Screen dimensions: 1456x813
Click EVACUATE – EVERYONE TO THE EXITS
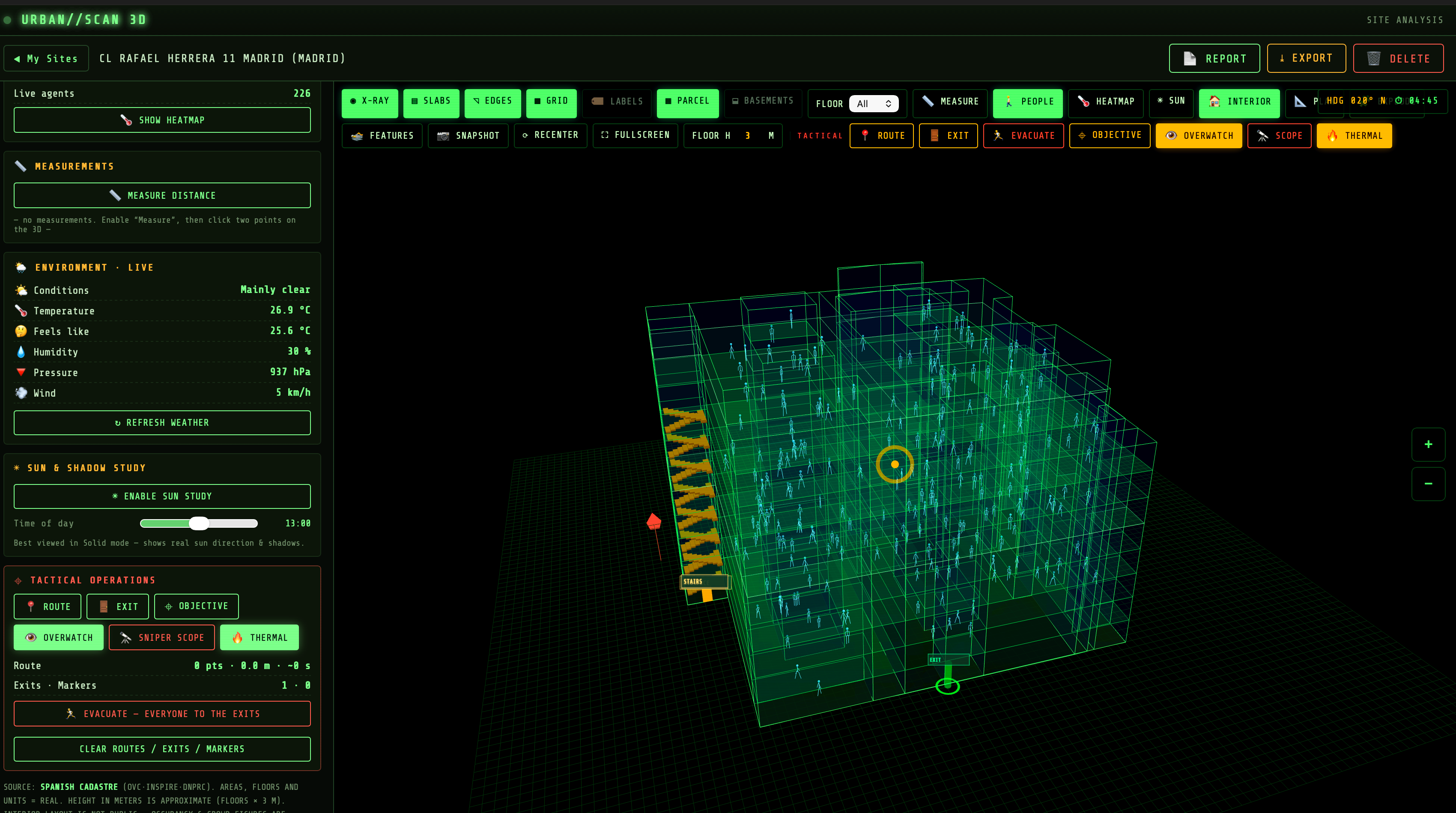click(x=162, y=714)
